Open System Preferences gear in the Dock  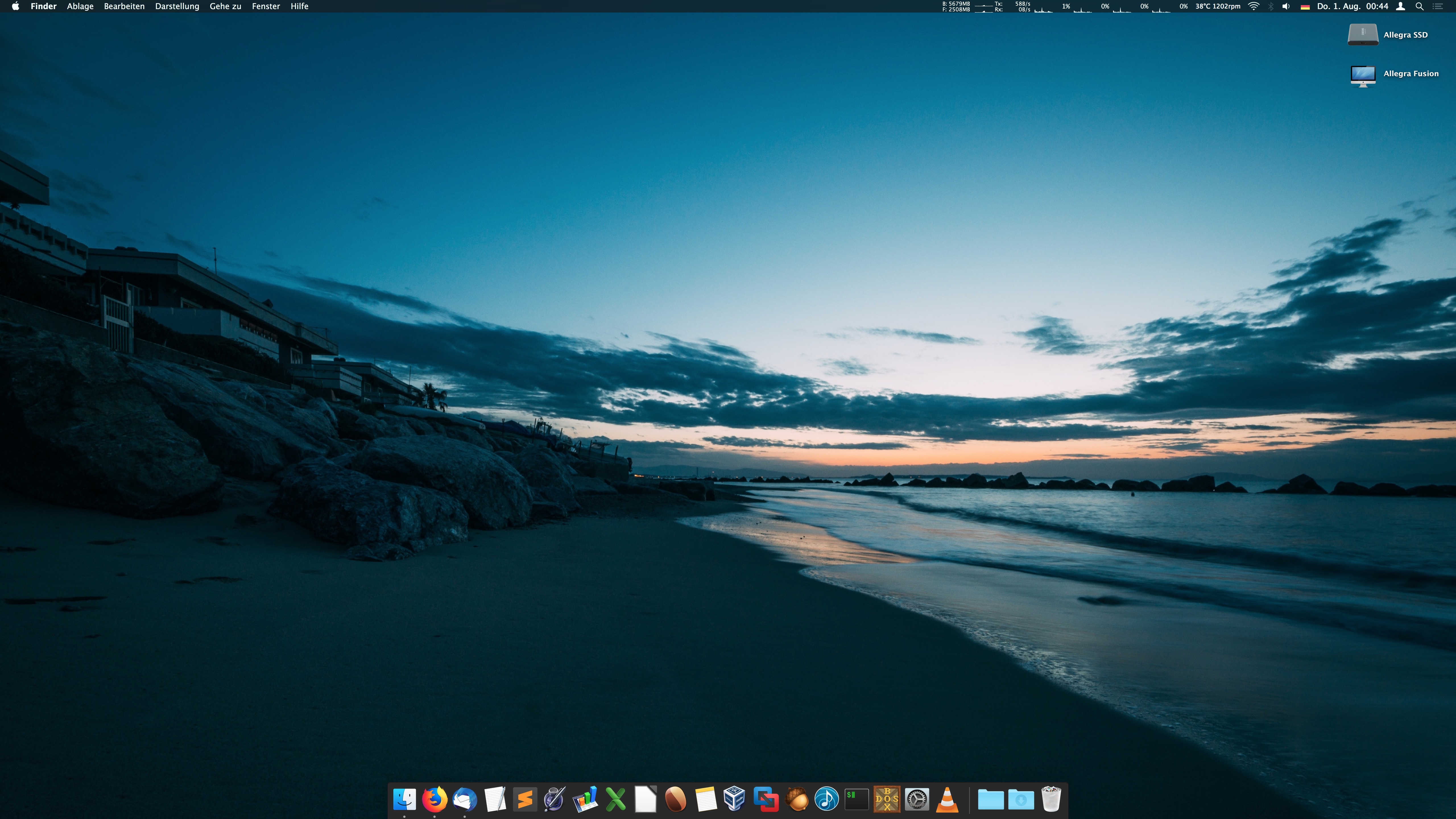[917, 799]
